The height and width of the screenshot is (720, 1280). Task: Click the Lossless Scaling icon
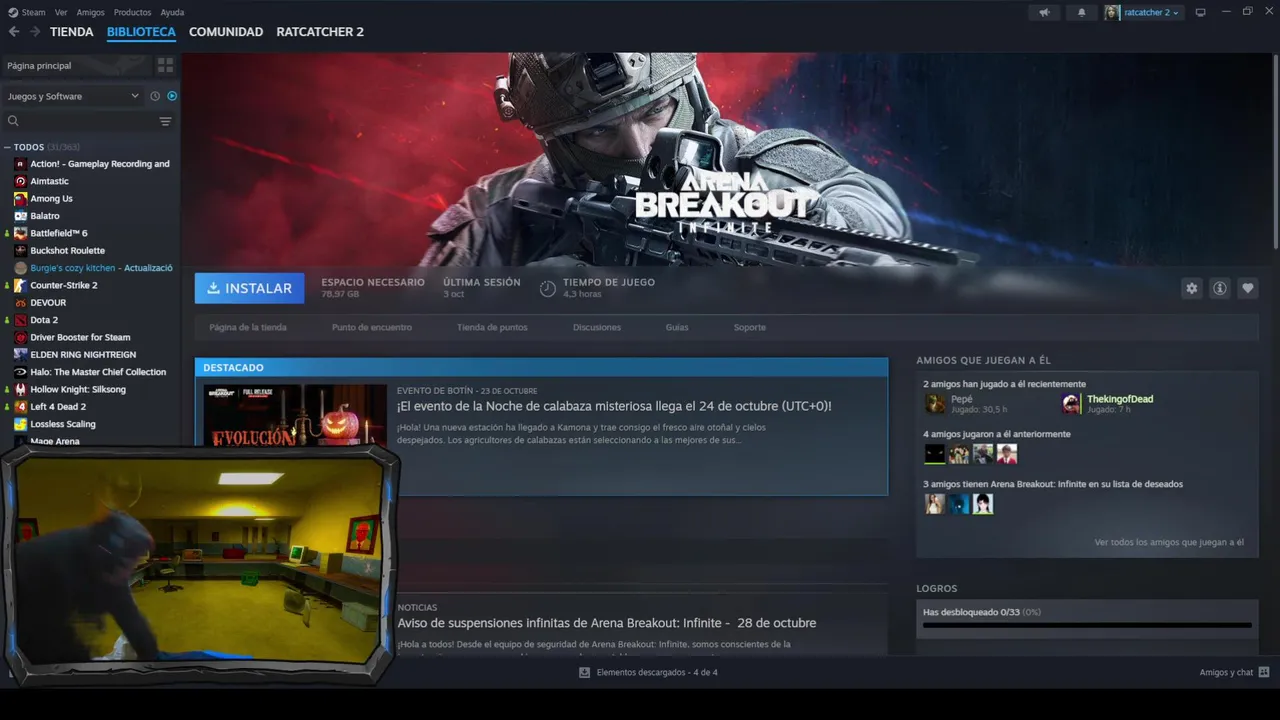point(21,424)
